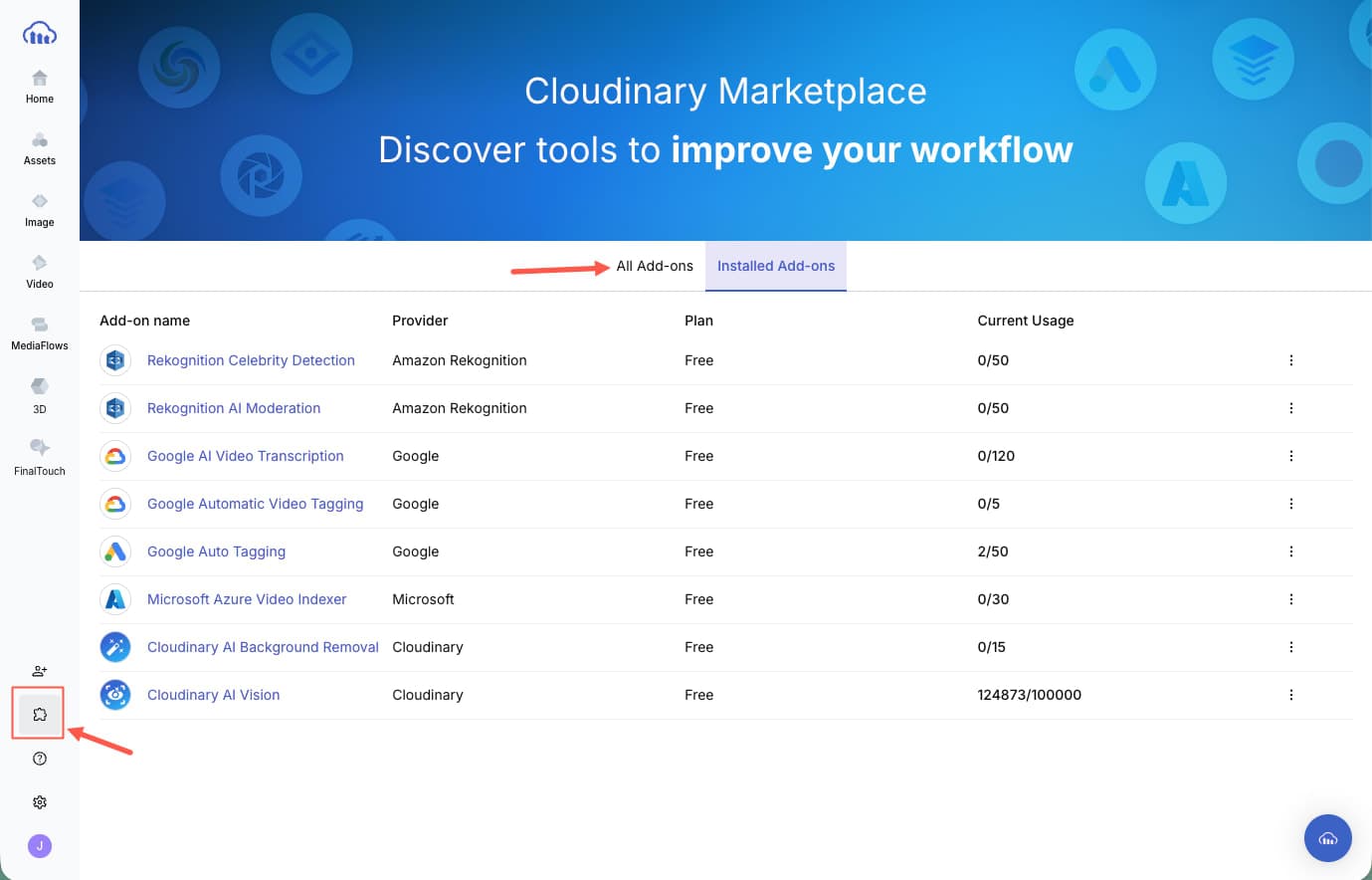Open the Assets section
1372x880 pixels.
(40, 148)
